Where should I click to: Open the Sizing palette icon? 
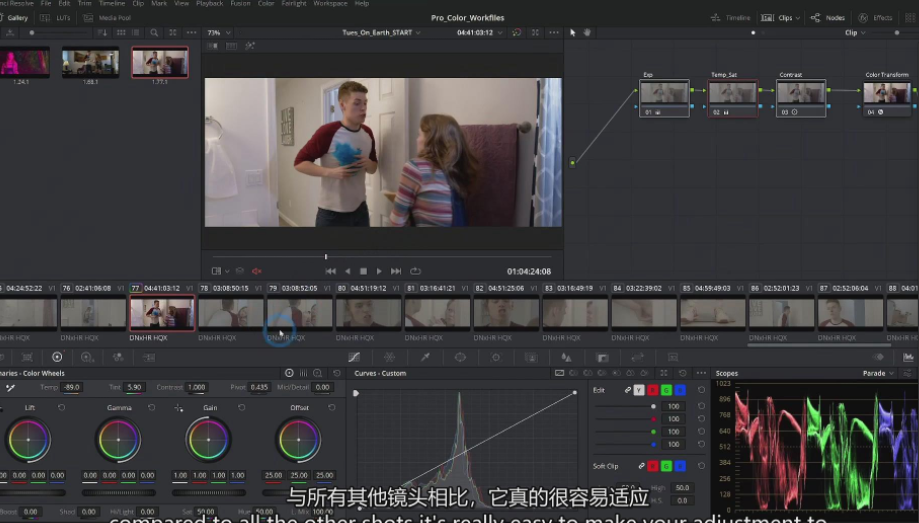(x=637, y=357)
